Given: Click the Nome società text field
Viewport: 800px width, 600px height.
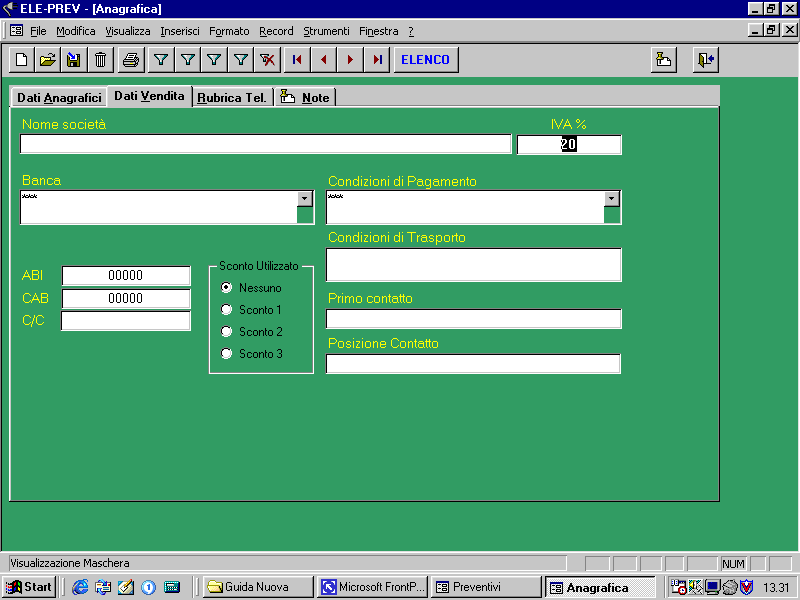Looking at the screenshot, I should pos(265,144).
